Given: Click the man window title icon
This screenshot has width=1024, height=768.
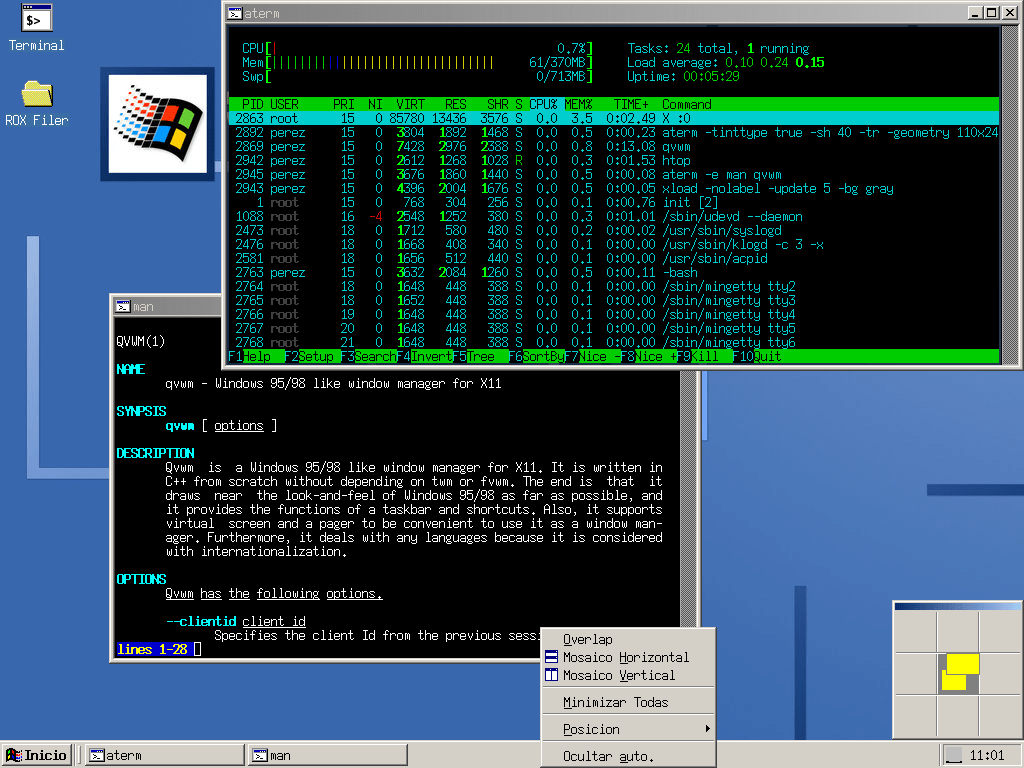Looking at the screenshot, I should [123, 306].
